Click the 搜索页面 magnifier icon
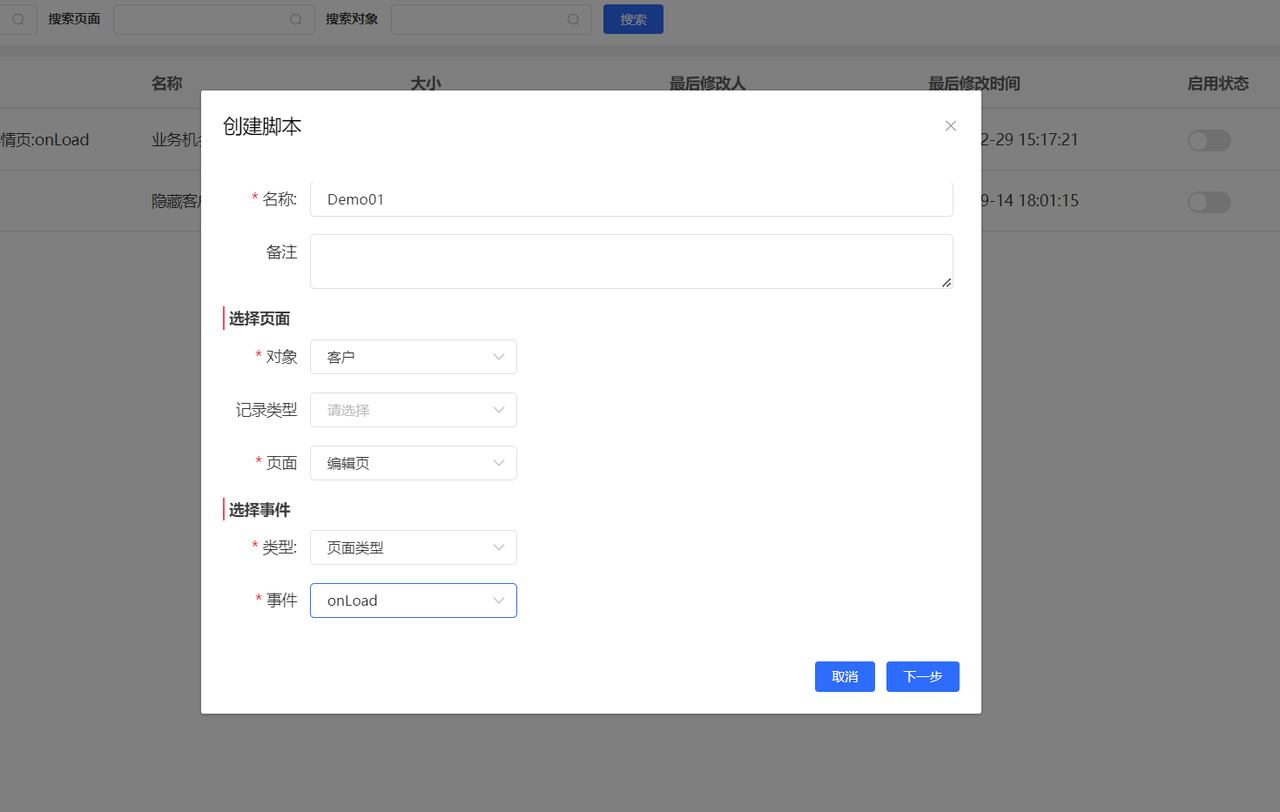Image resolution: width=1280 pixels, height=812 pixels. 296,19
